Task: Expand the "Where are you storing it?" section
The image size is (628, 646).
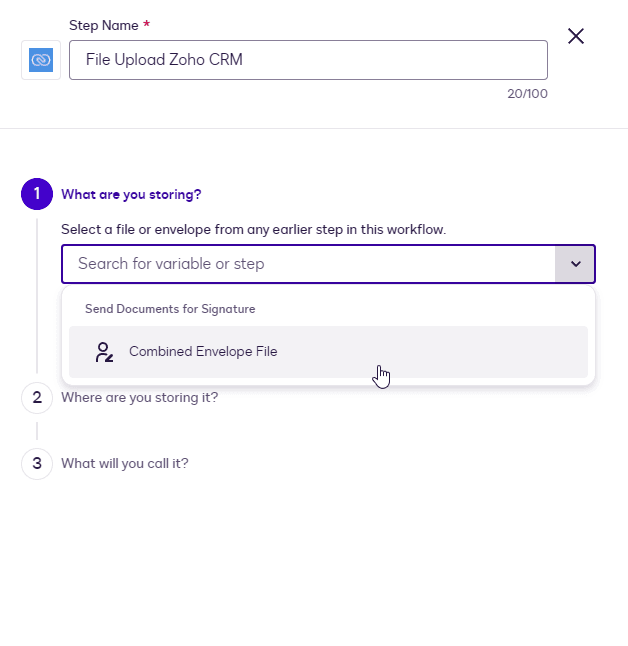Action: [x=139, y=397]
